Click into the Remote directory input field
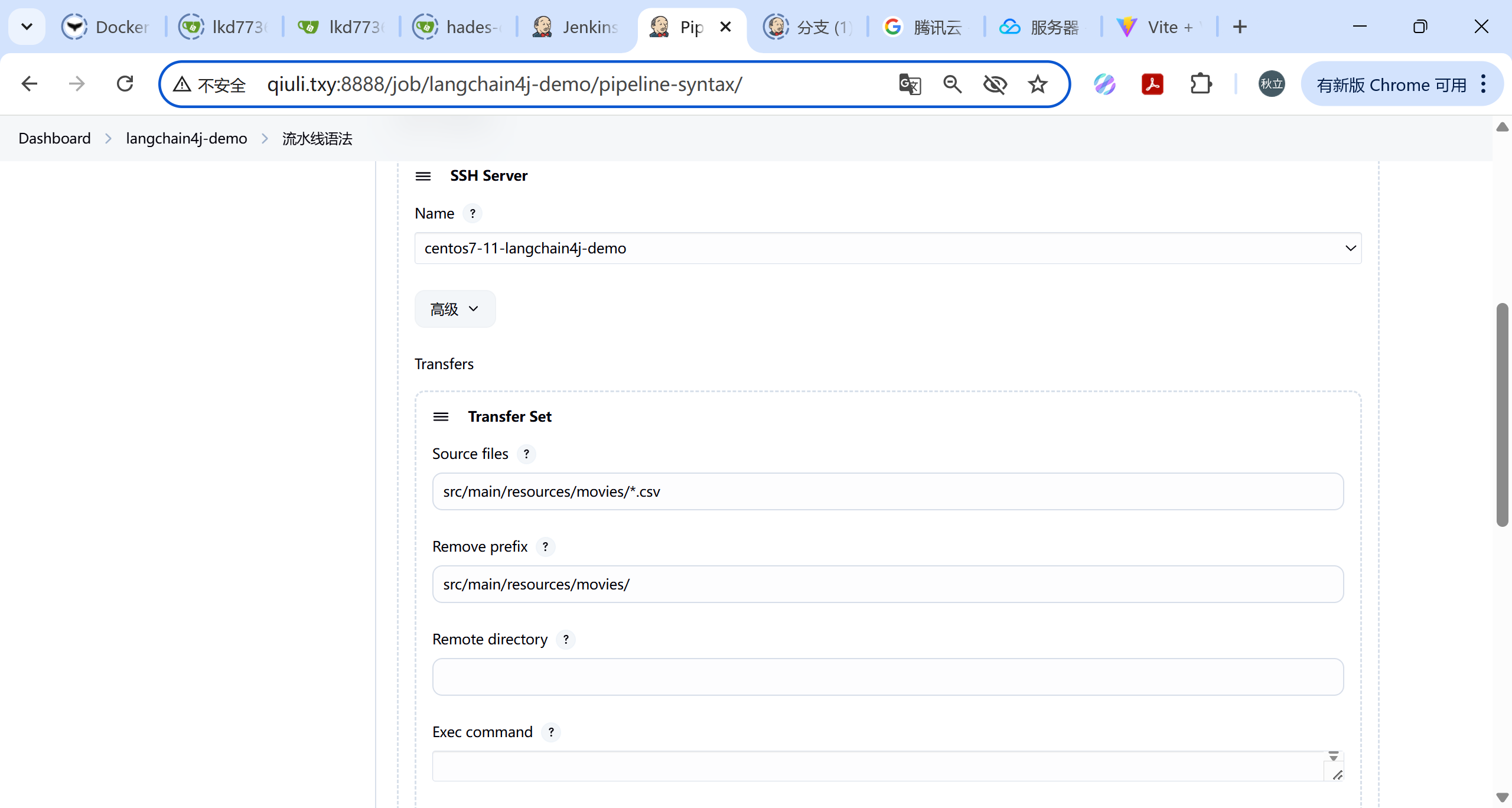1512x808 pixels. [x=888, y=677]
